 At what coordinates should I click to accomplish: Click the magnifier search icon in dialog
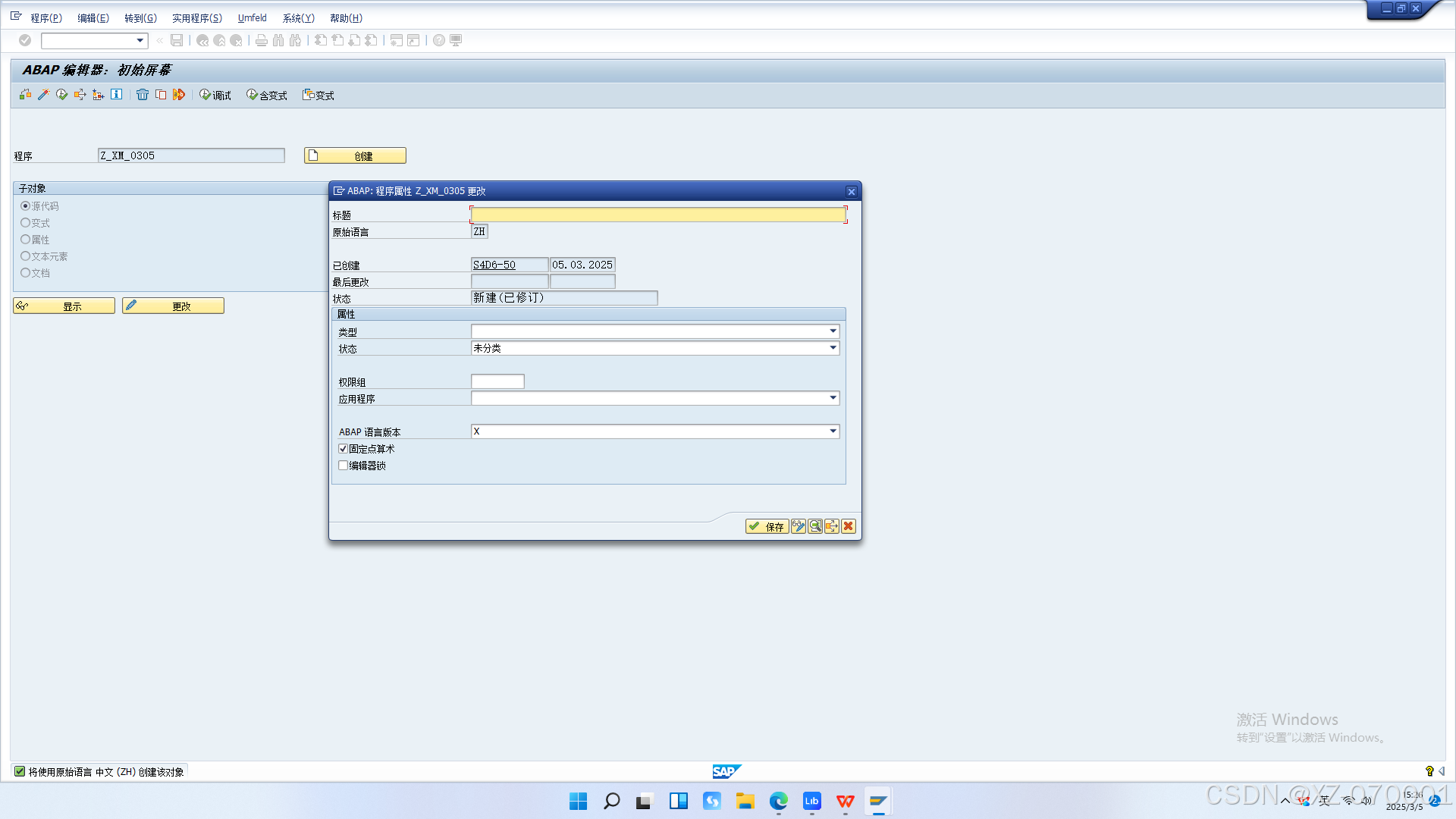click(x=815, y=526)
